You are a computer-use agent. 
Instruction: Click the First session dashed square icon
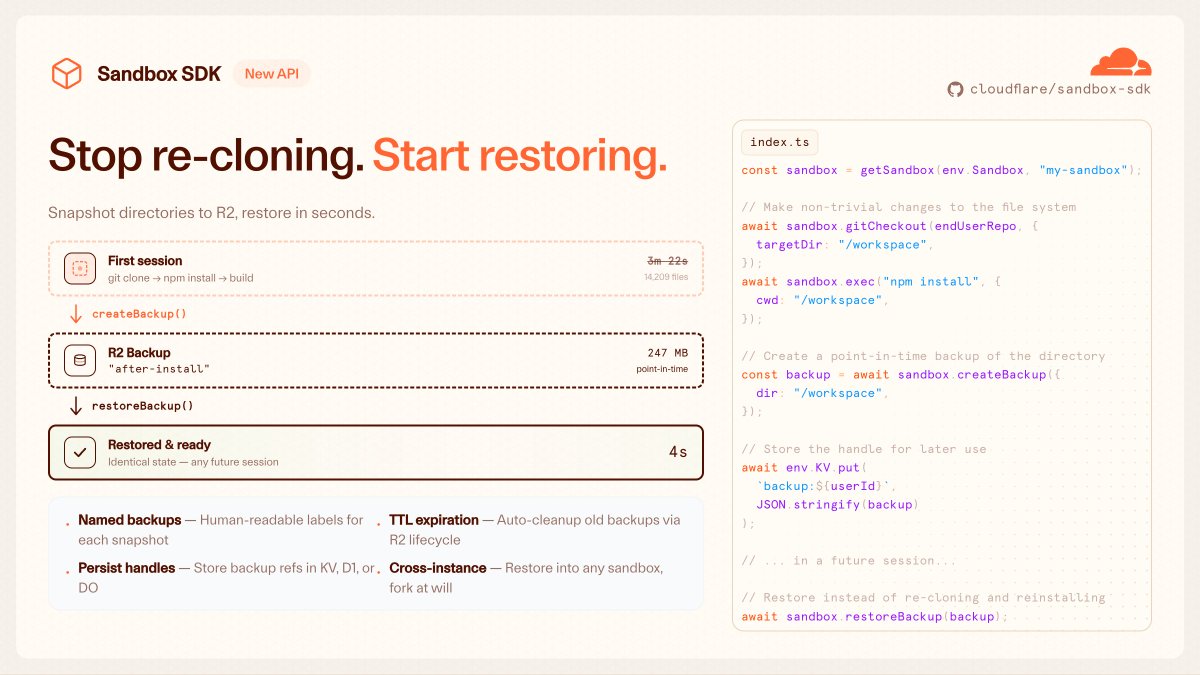[x=80, y=268]
